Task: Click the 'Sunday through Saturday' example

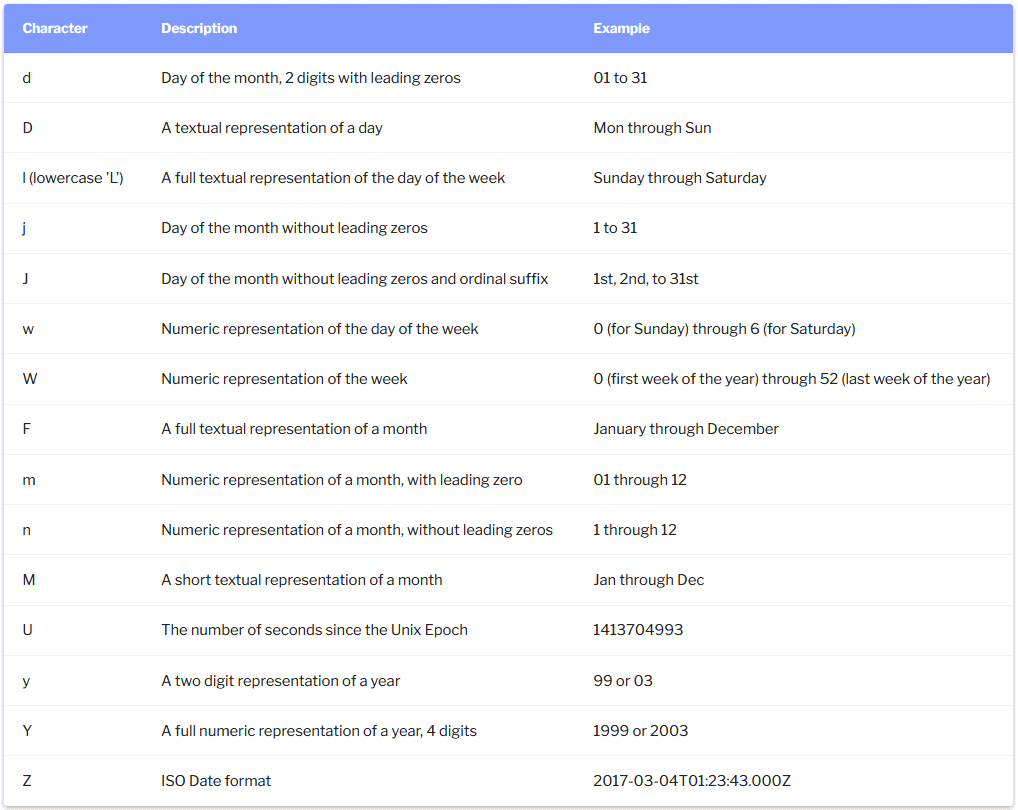Action: coord(680,178)
